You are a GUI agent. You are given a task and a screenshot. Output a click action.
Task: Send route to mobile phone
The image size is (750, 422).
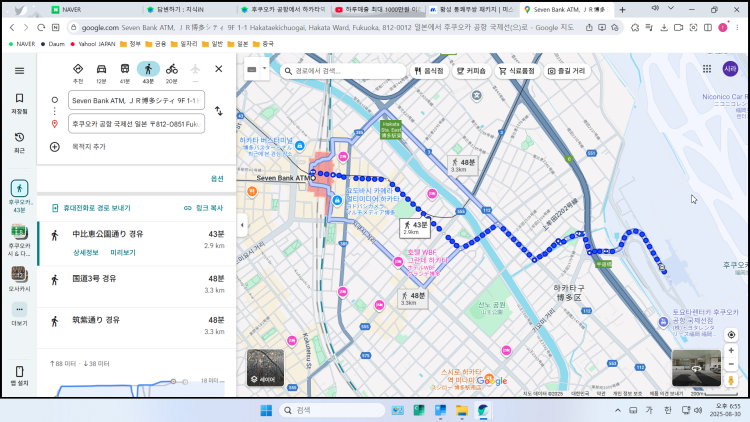click(x=91, y=208)
